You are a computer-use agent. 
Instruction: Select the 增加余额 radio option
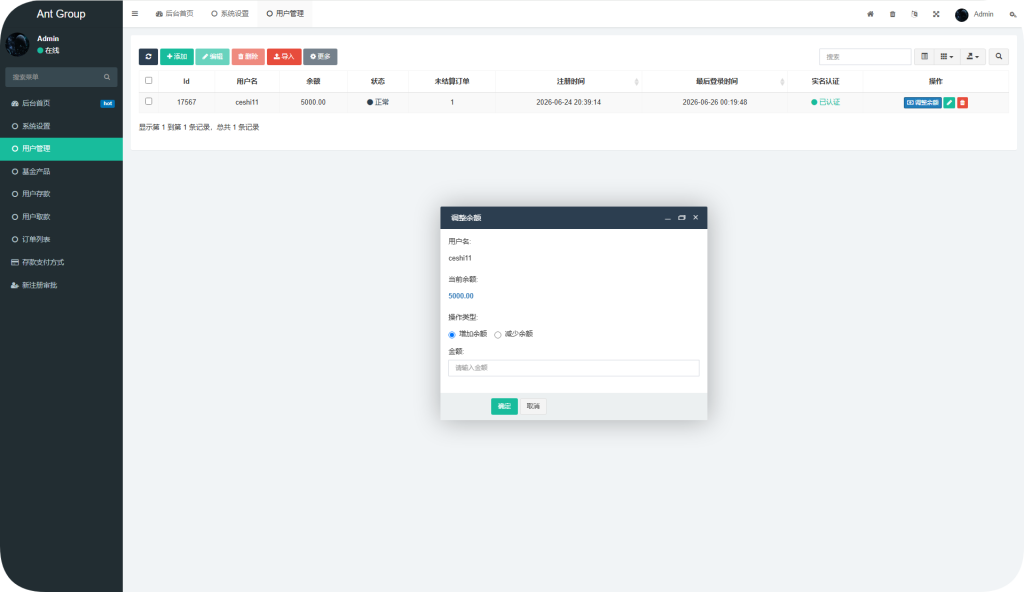(x=451, y=335)
